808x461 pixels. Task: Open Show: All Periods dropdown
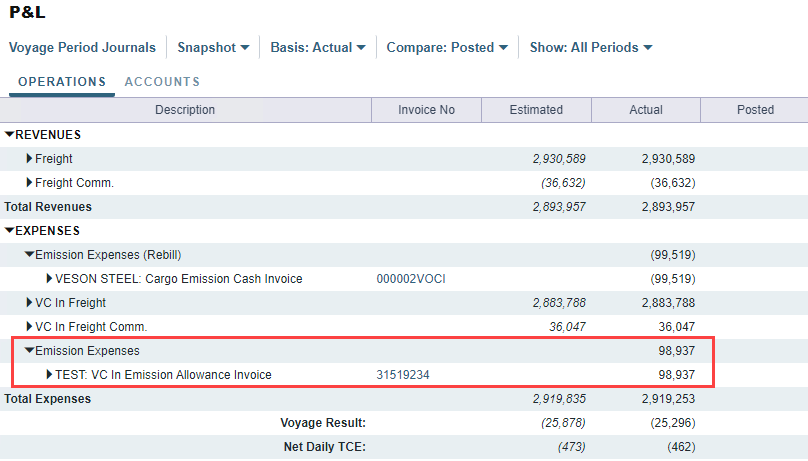[x=590, y=48]
